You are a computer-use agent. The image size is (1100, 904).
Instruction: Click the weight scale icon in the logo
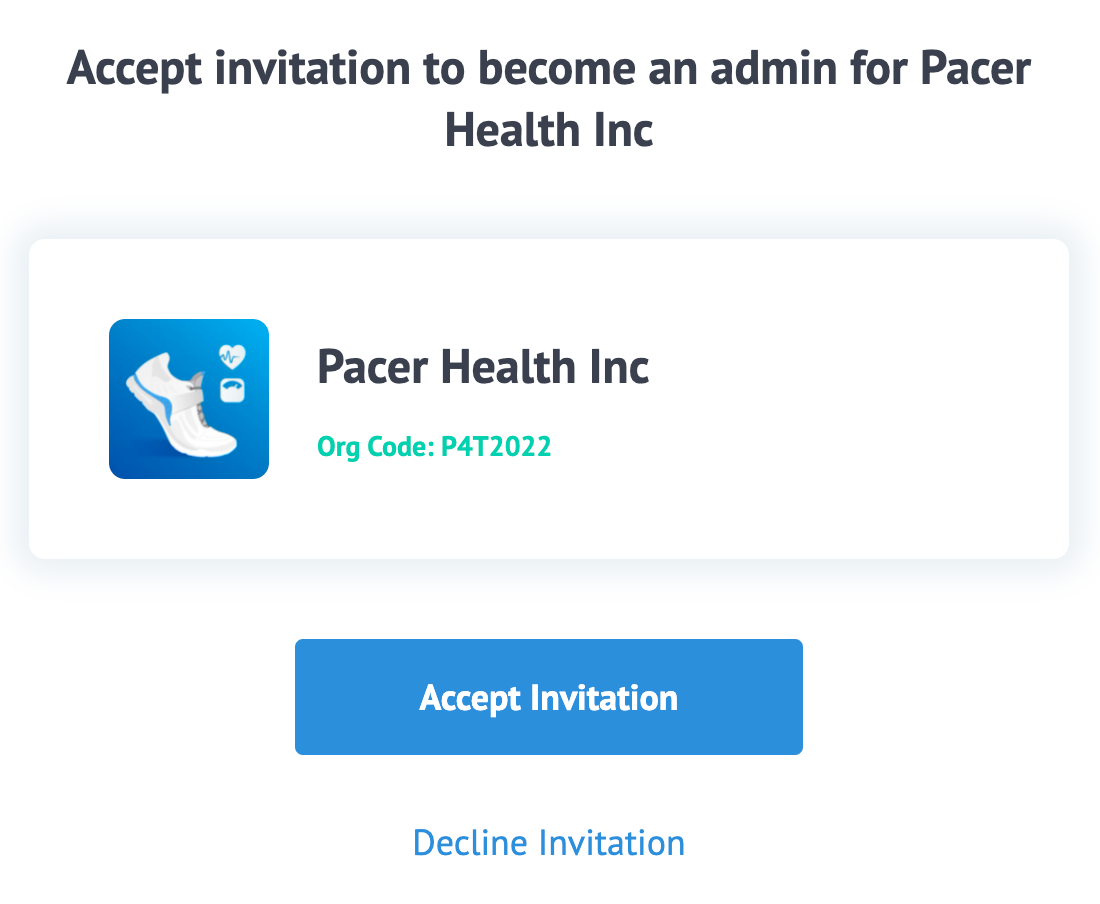[x=232, y=391]
